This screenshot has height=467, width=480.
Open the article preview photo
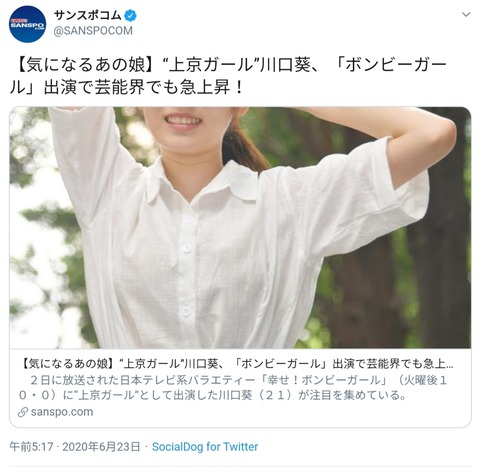tap(240, 228)
